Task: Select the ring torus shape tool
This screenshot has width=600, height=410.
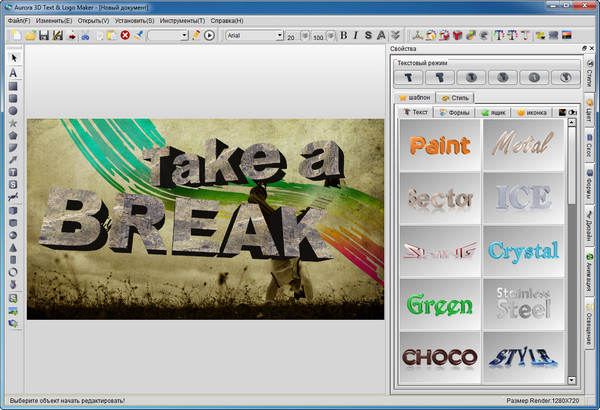Action: [x=13, y=272]
